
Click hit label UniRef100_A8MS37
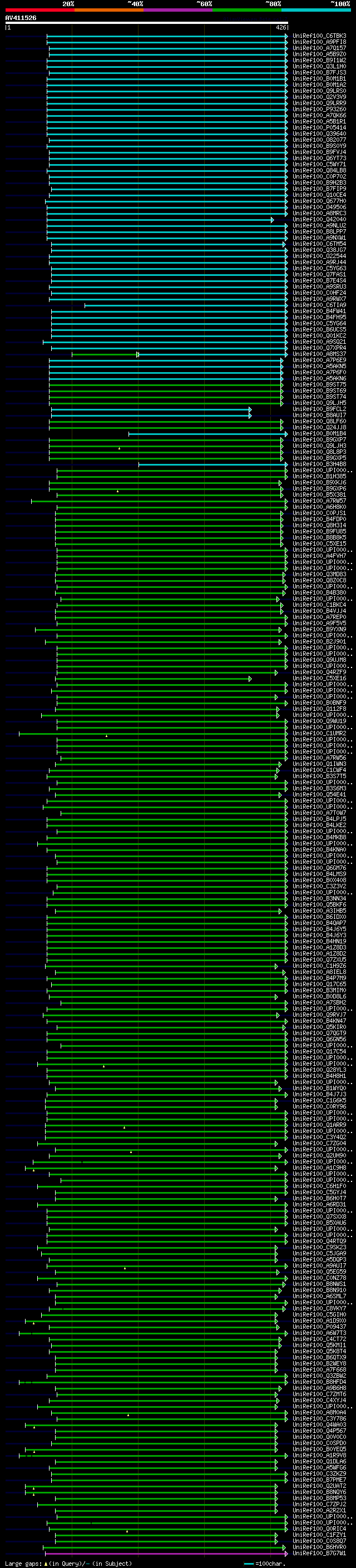(319, 354)
